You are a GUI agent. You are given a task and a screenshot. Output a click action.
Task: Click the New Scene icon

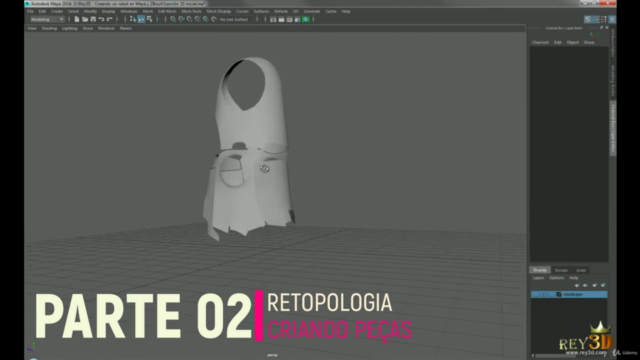click(x=77, y=19)
